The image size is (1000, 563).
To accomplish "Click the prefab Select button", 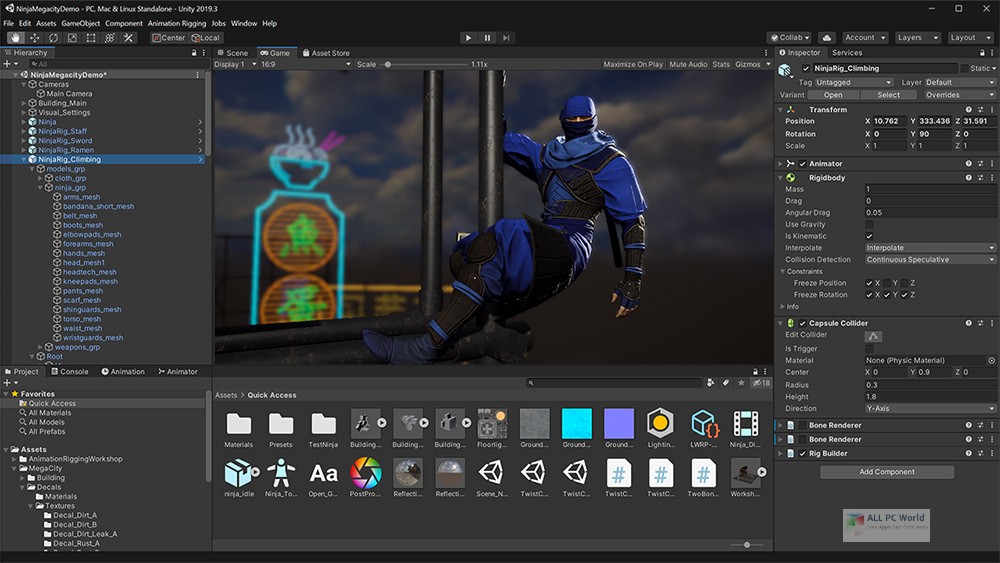I will 888,95.
